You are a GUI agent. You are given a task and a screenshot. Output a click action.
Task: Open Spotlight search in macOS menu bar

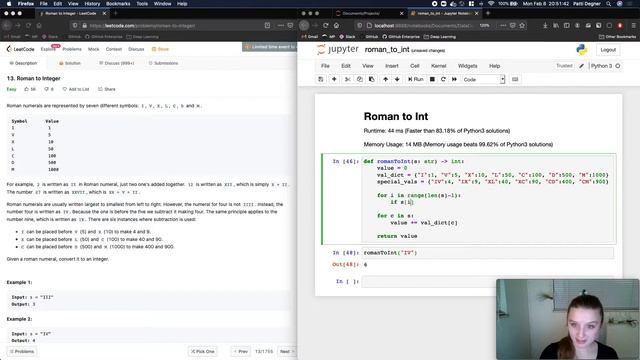(x=609, y=4)
